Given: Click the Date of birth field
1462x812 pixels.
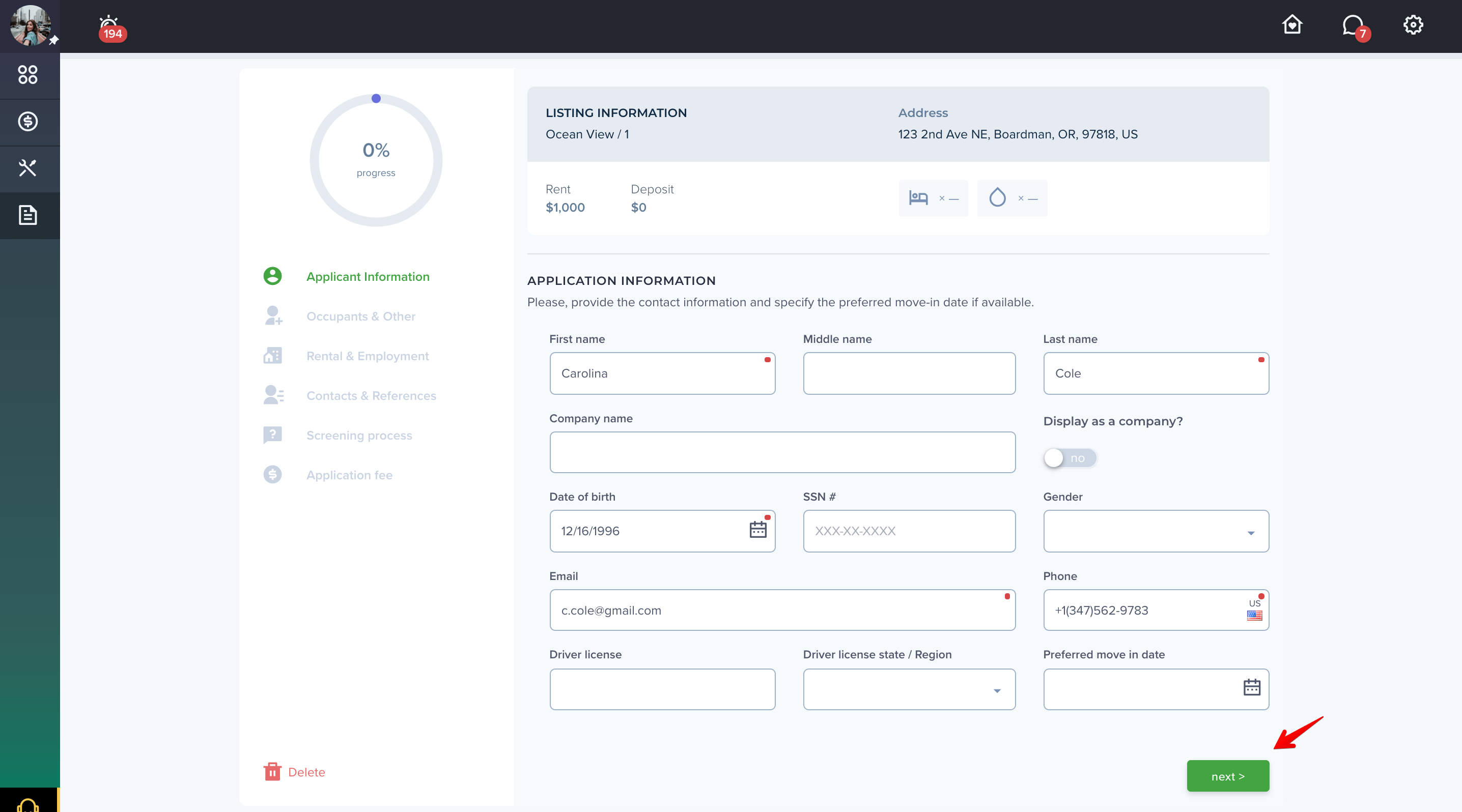Looking at the screenshot, I should [x=662, y=531].
